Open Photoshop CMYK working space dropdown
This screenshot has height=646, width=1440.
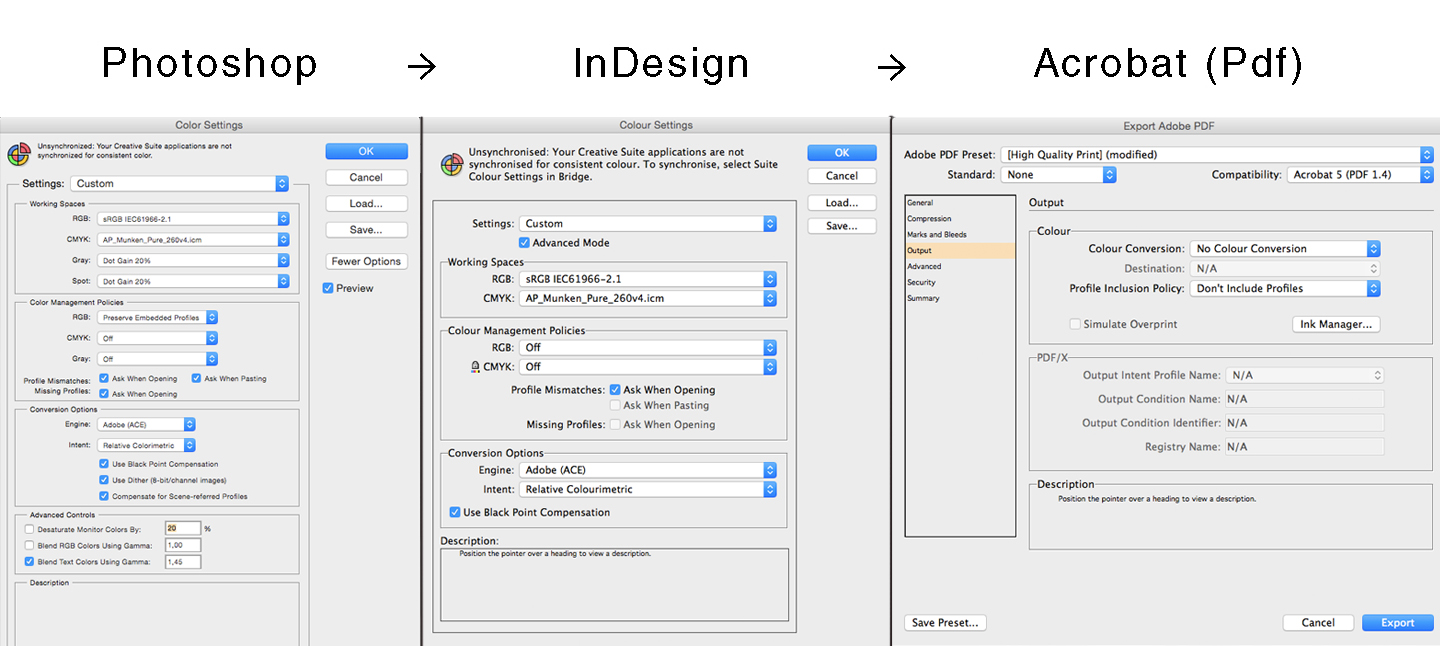tap(193, 239)
